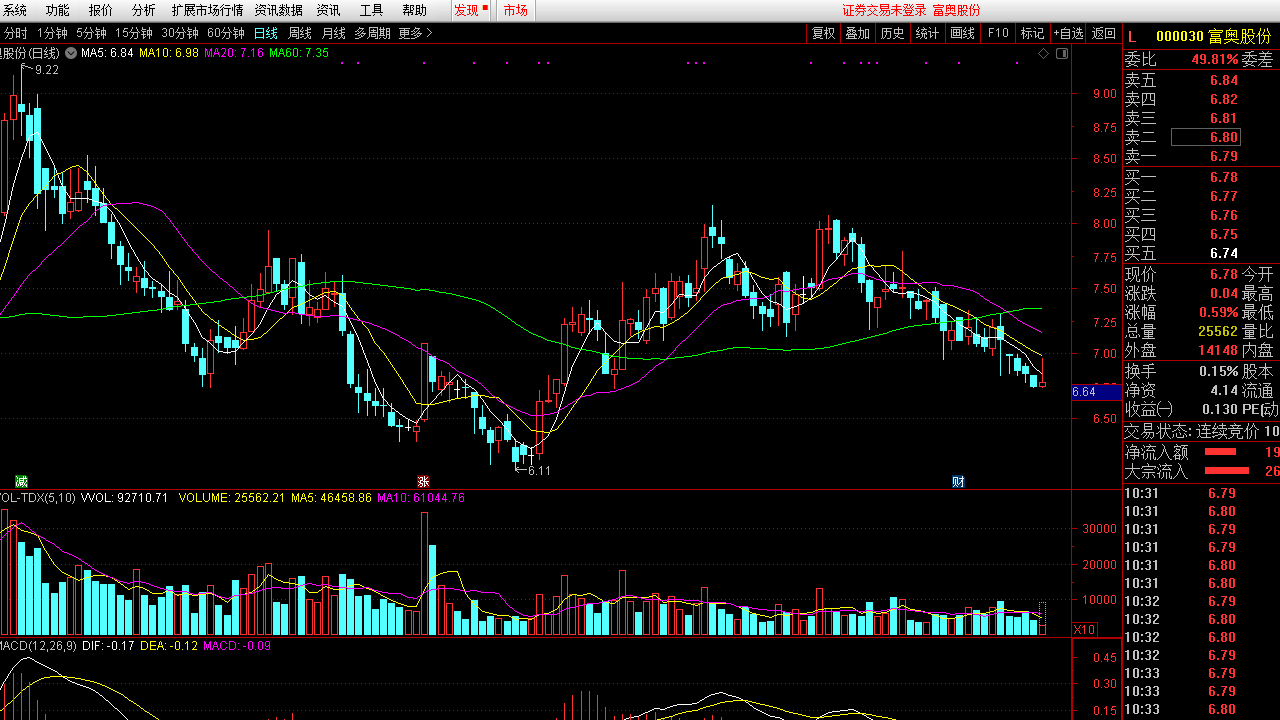Open the 帮助 menu
Image resolution: width=1280 pixels, height=720 pixels.
pyautogui.click(x=414, y=10)
